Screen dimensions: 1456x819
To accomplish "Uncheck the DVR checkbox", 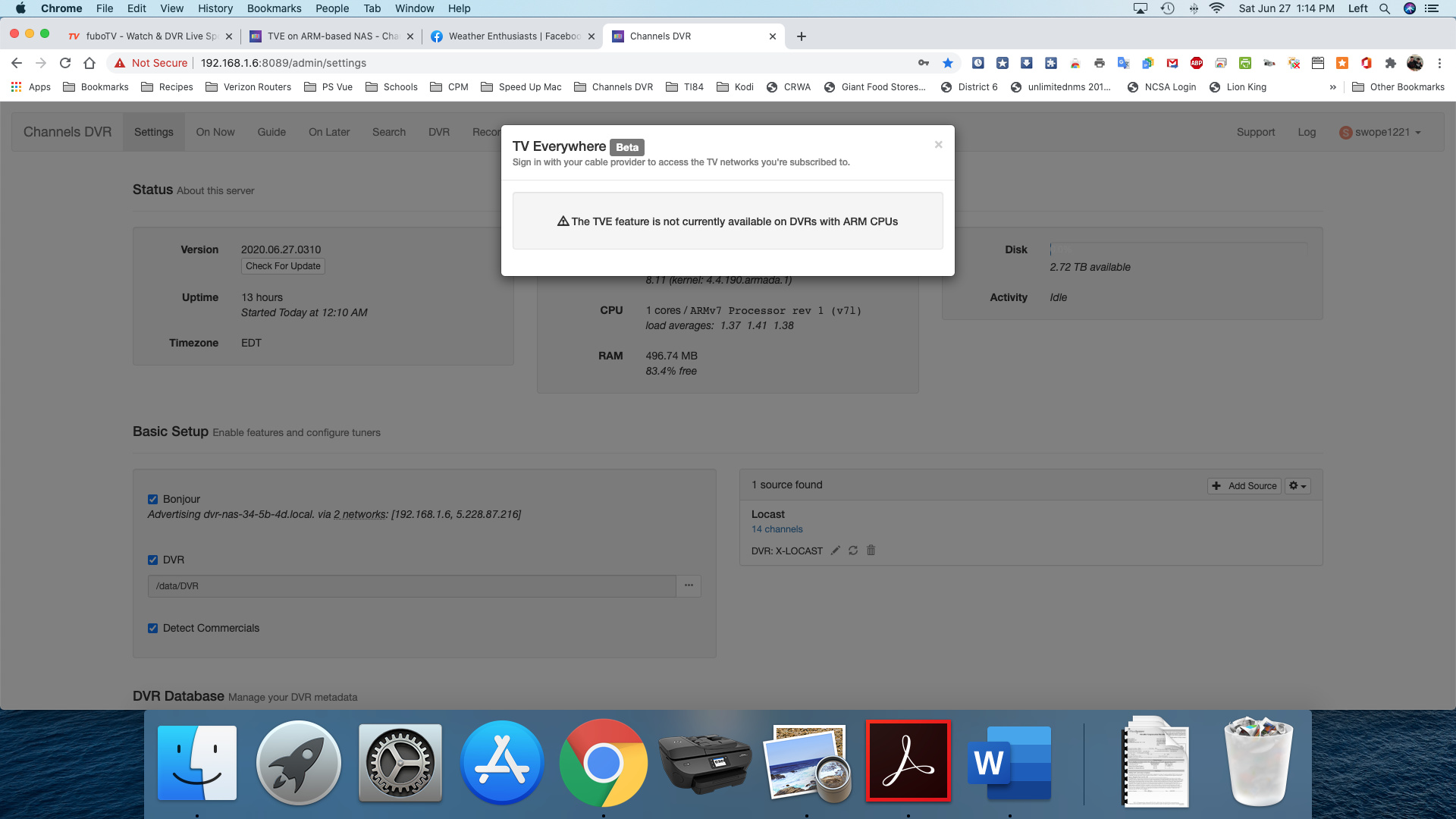I will 152,560.
